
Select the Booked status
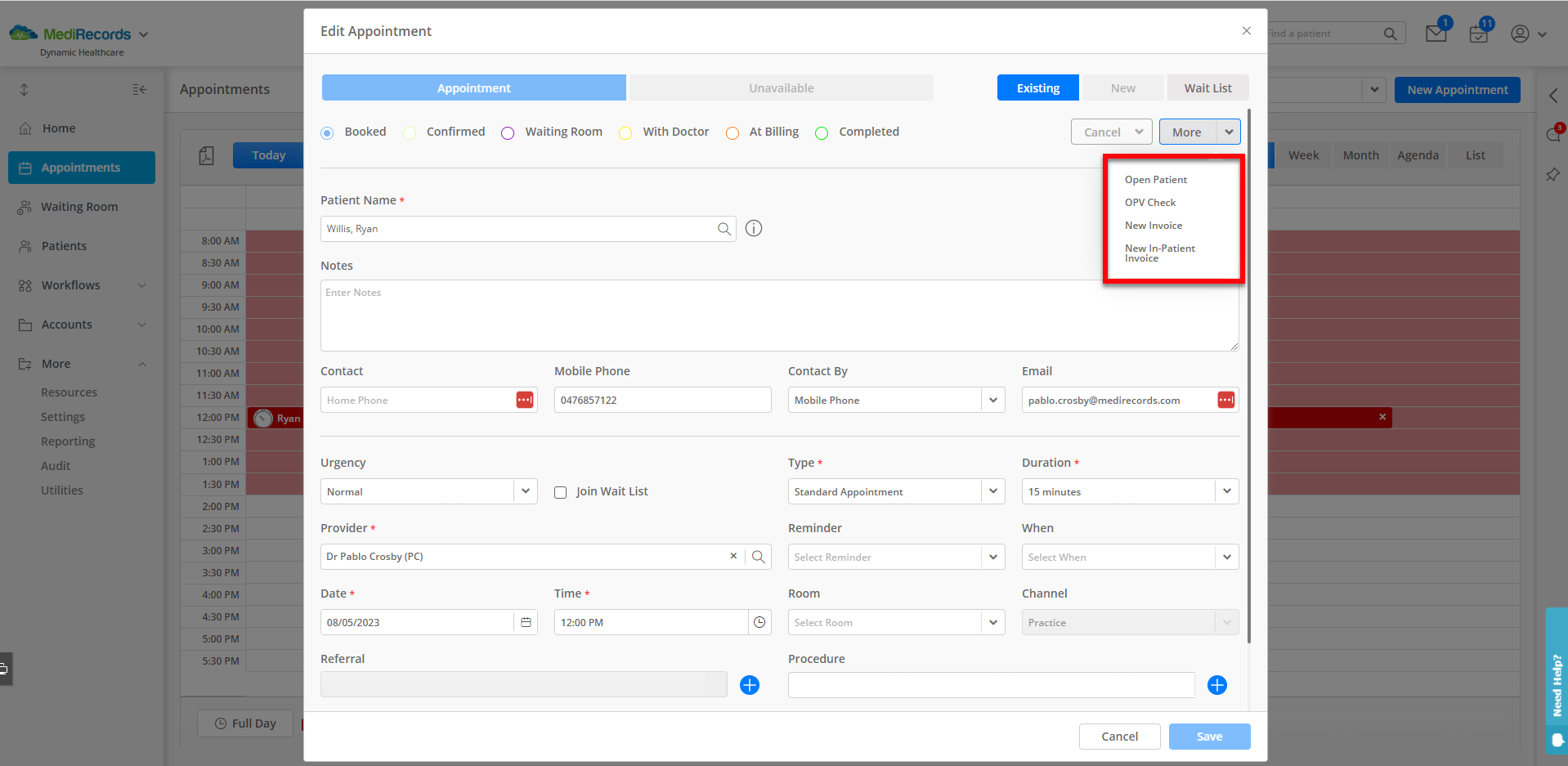(x=327, y=132)
